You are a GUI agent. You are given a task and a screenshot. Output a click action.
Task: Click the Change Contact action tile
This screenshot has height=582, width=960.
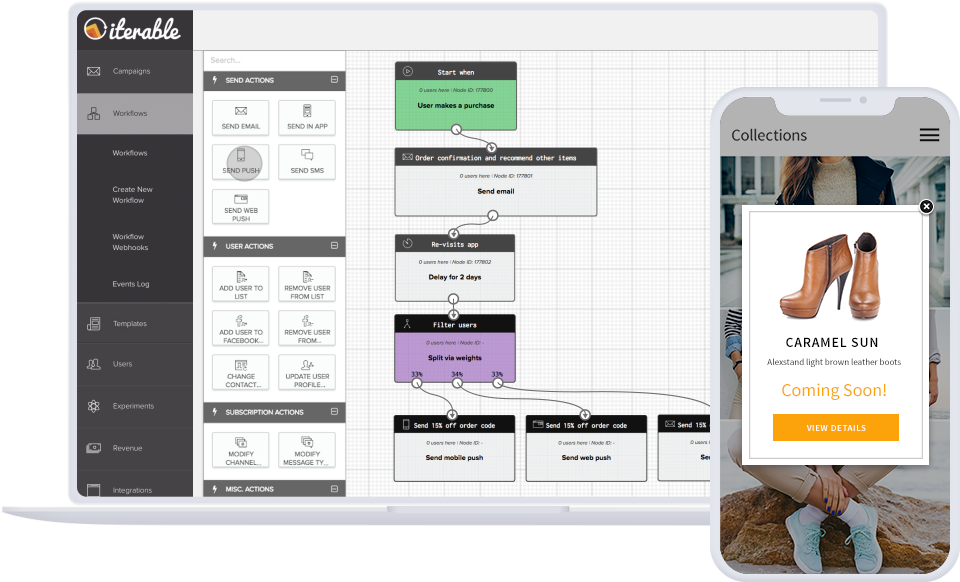(241, 372)
